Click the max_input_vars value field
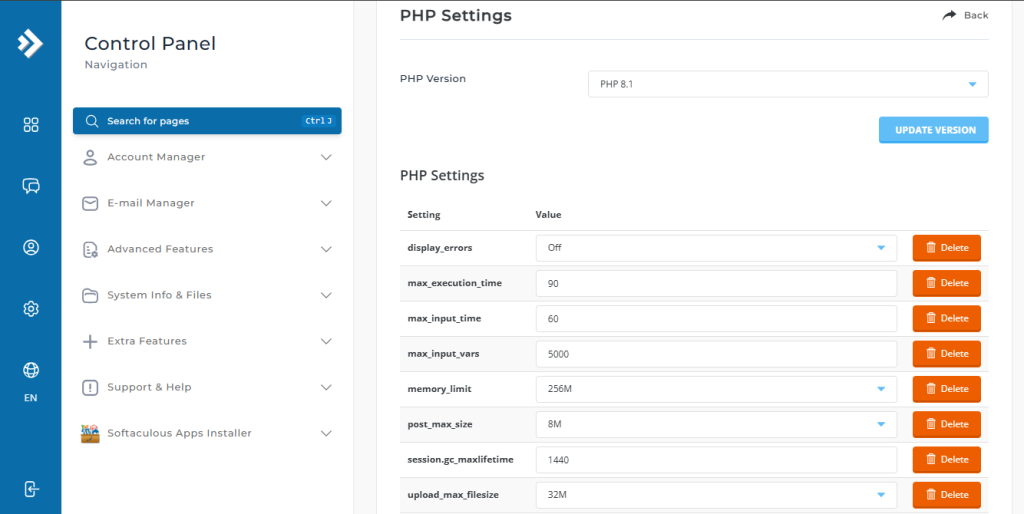The height and width of the screenshot is (514, 1024). (x=716, y=354)
